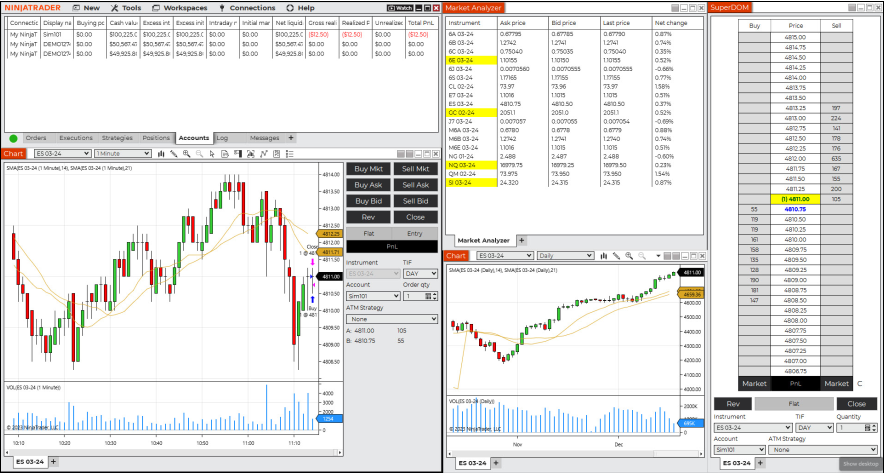Add new tab beside ES 03-24 in Daily chart

coord(496,463)
